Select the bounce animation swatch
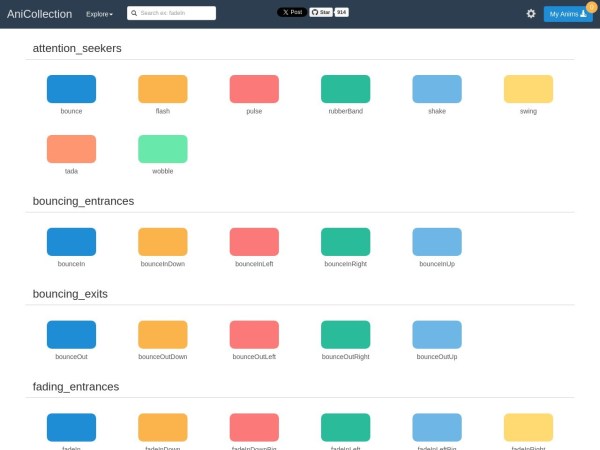600x450 pixels. [71, 89]
